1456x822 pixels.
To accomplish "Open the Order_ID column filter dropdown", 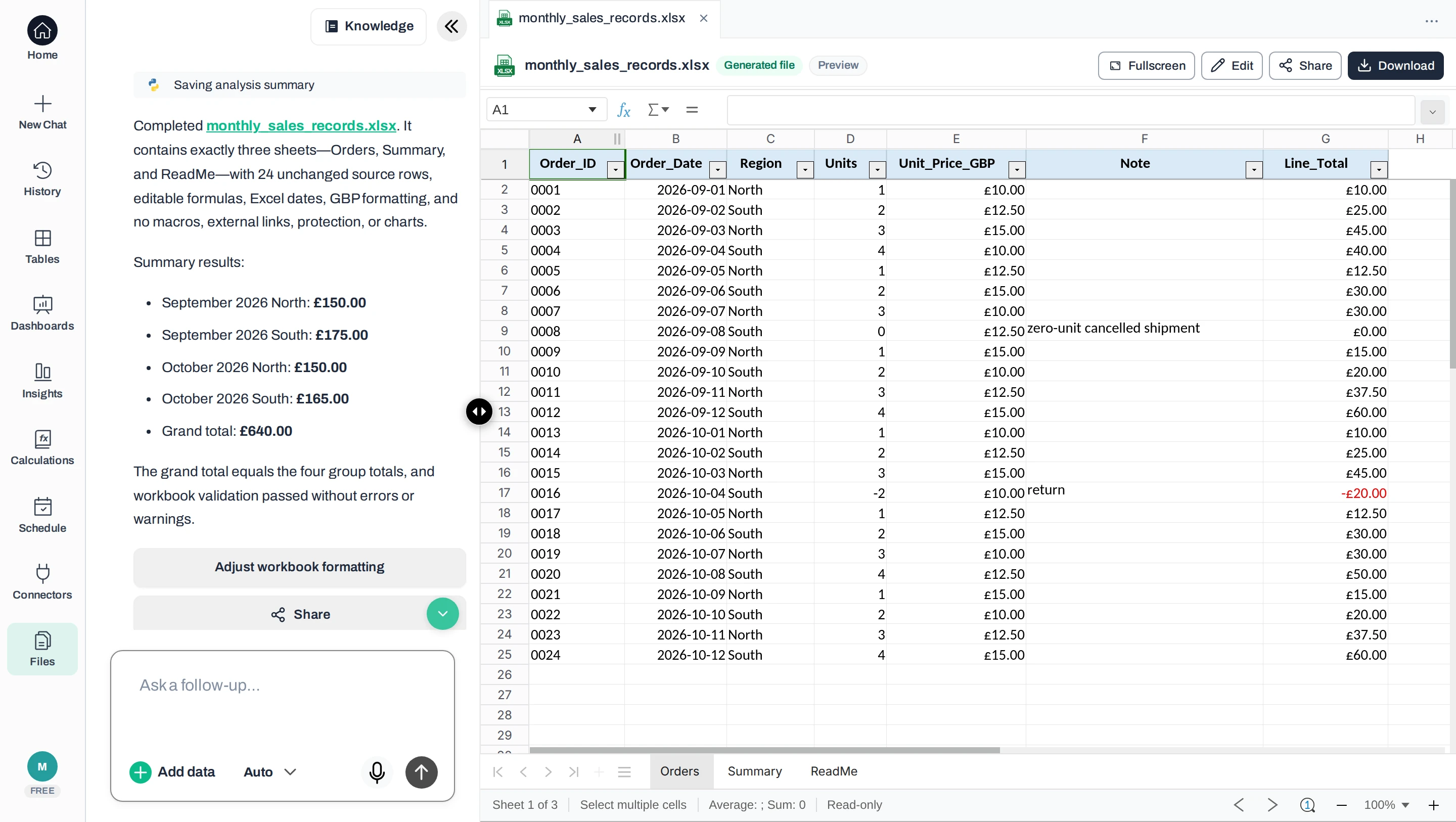I will tap(615, 169).
